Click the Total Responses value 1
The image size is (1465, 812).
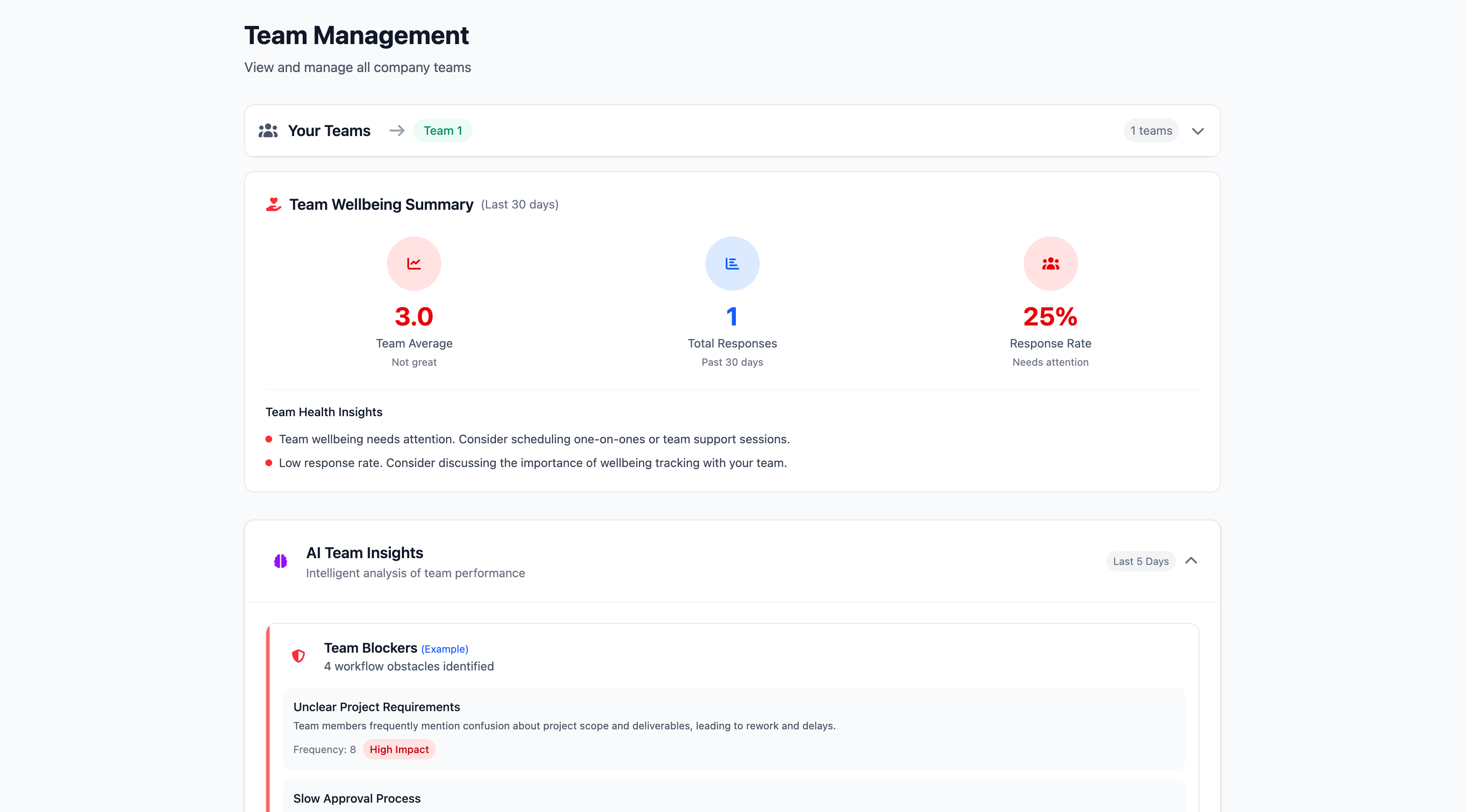732,317
